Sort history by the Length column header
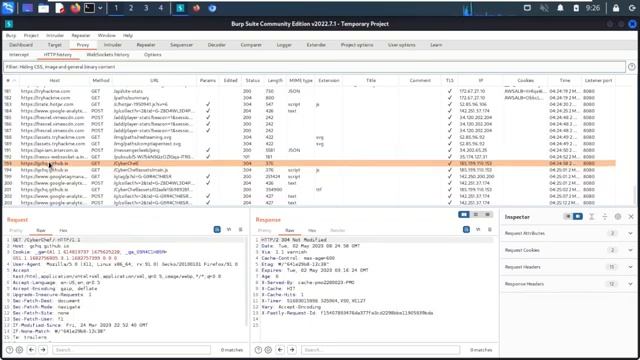The width and height of the screenshot is (640, 360). tap(275, 80)
